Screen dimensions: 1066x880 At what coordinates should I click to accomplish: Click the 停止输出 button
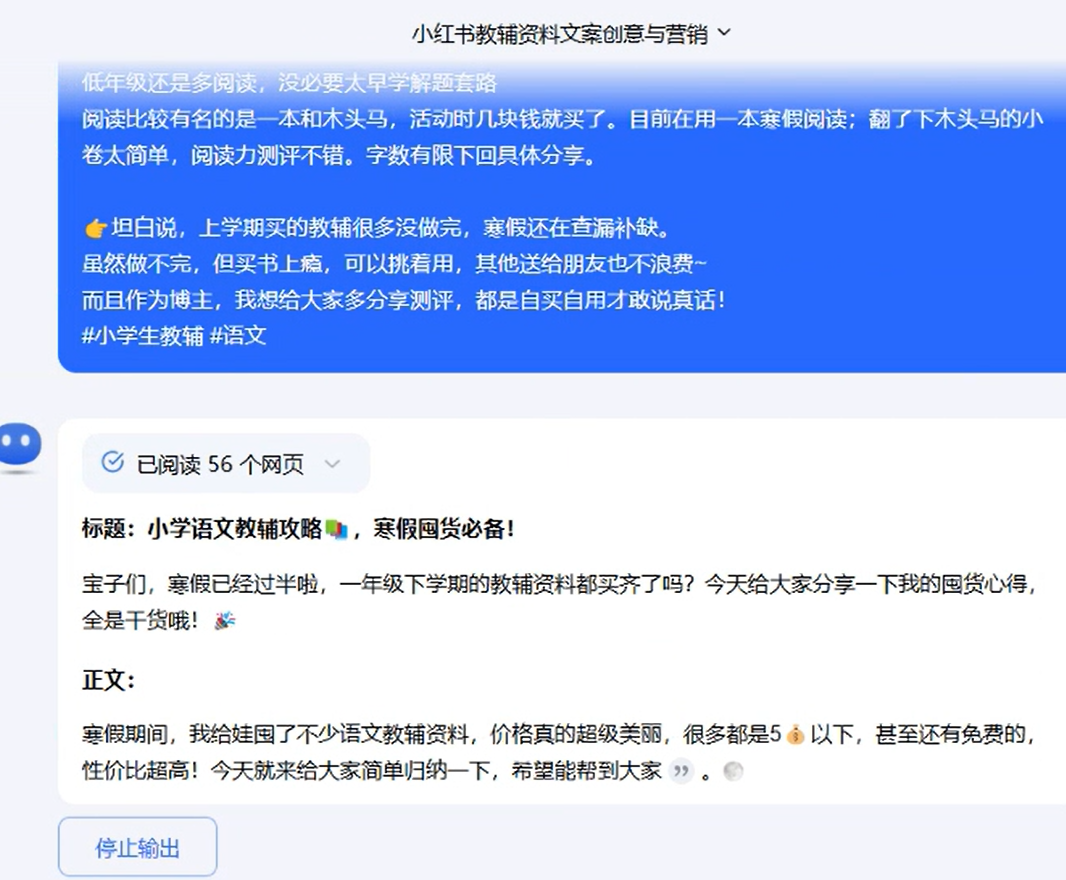coord(137,847)
